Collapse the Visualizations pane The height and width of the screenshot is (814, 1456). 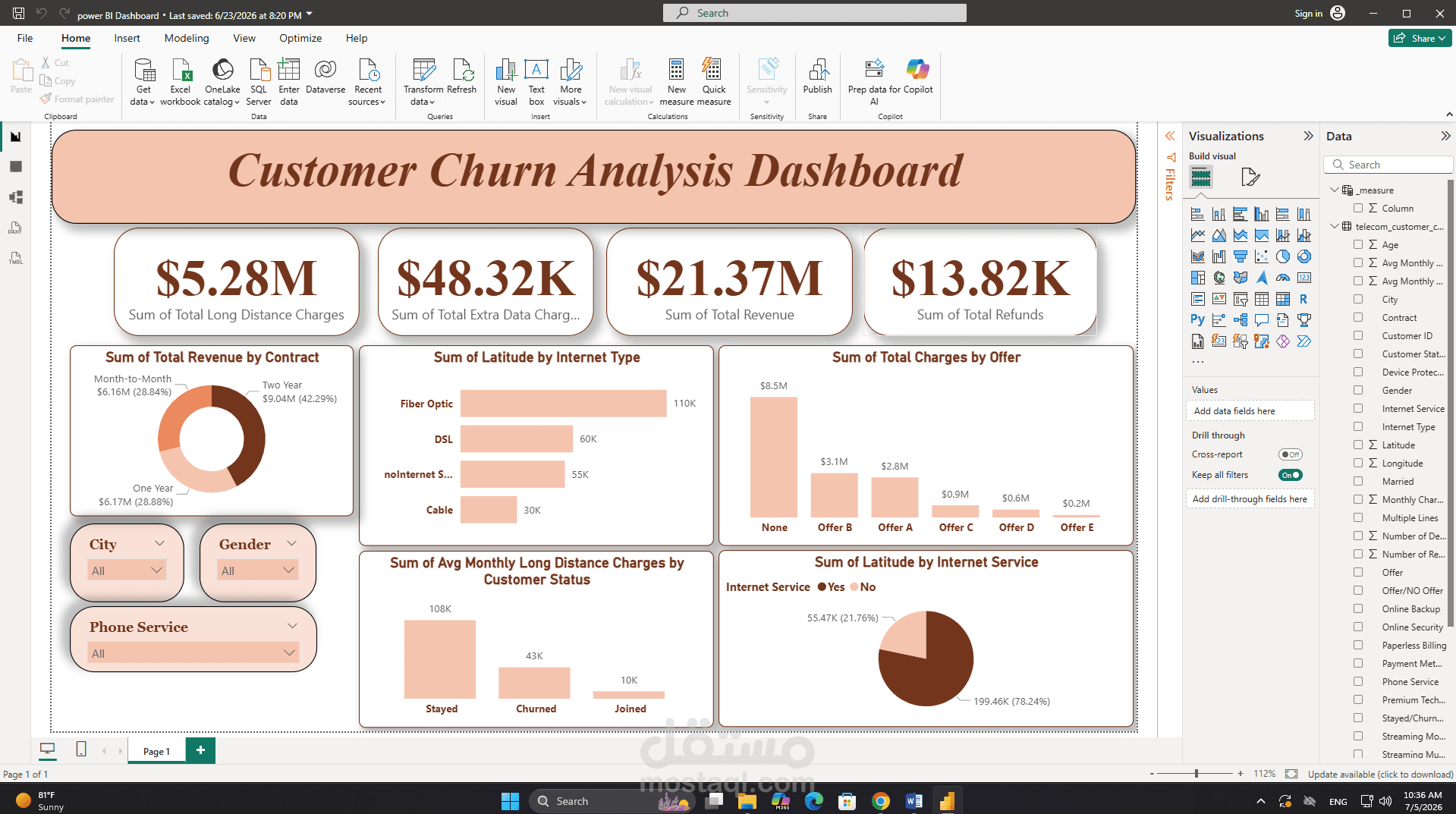1308,136
